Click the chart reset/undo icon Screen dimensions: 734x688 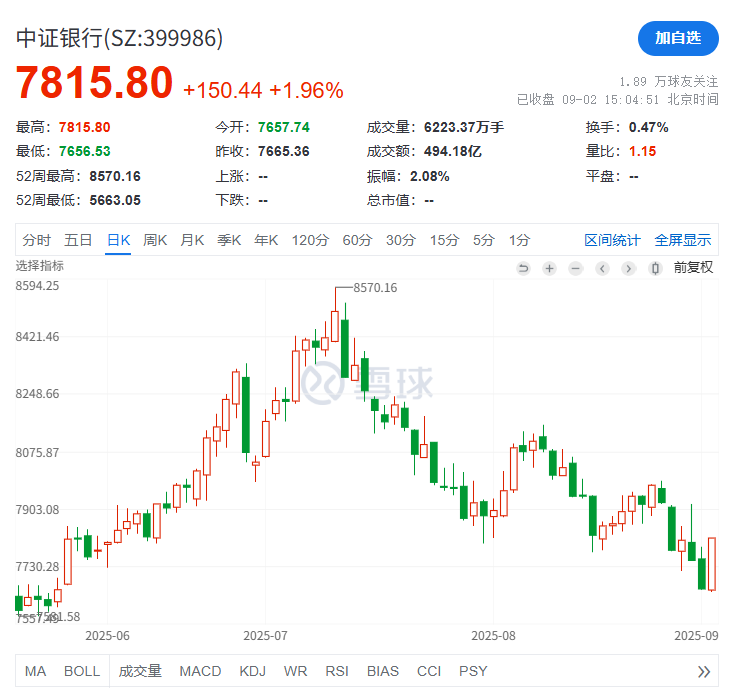pos(523,269)
